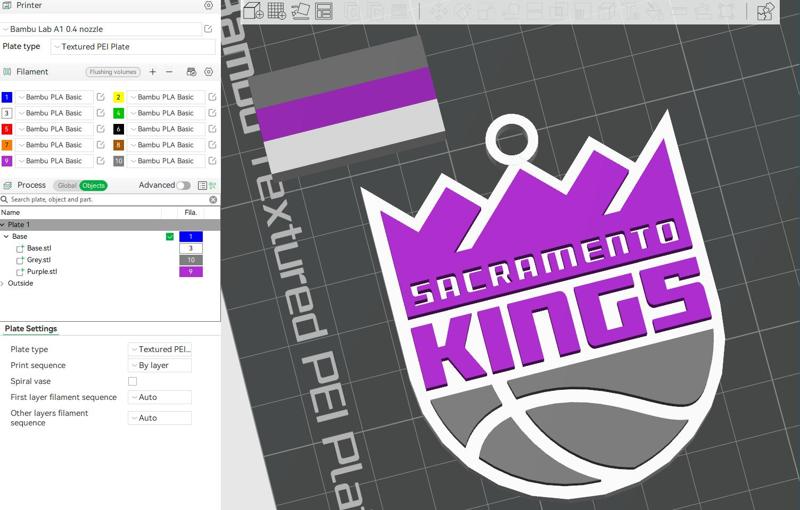This screenshot has width=800, height=510.
Task: Toggle the Advanced mode switch
Action: [183, 185]
